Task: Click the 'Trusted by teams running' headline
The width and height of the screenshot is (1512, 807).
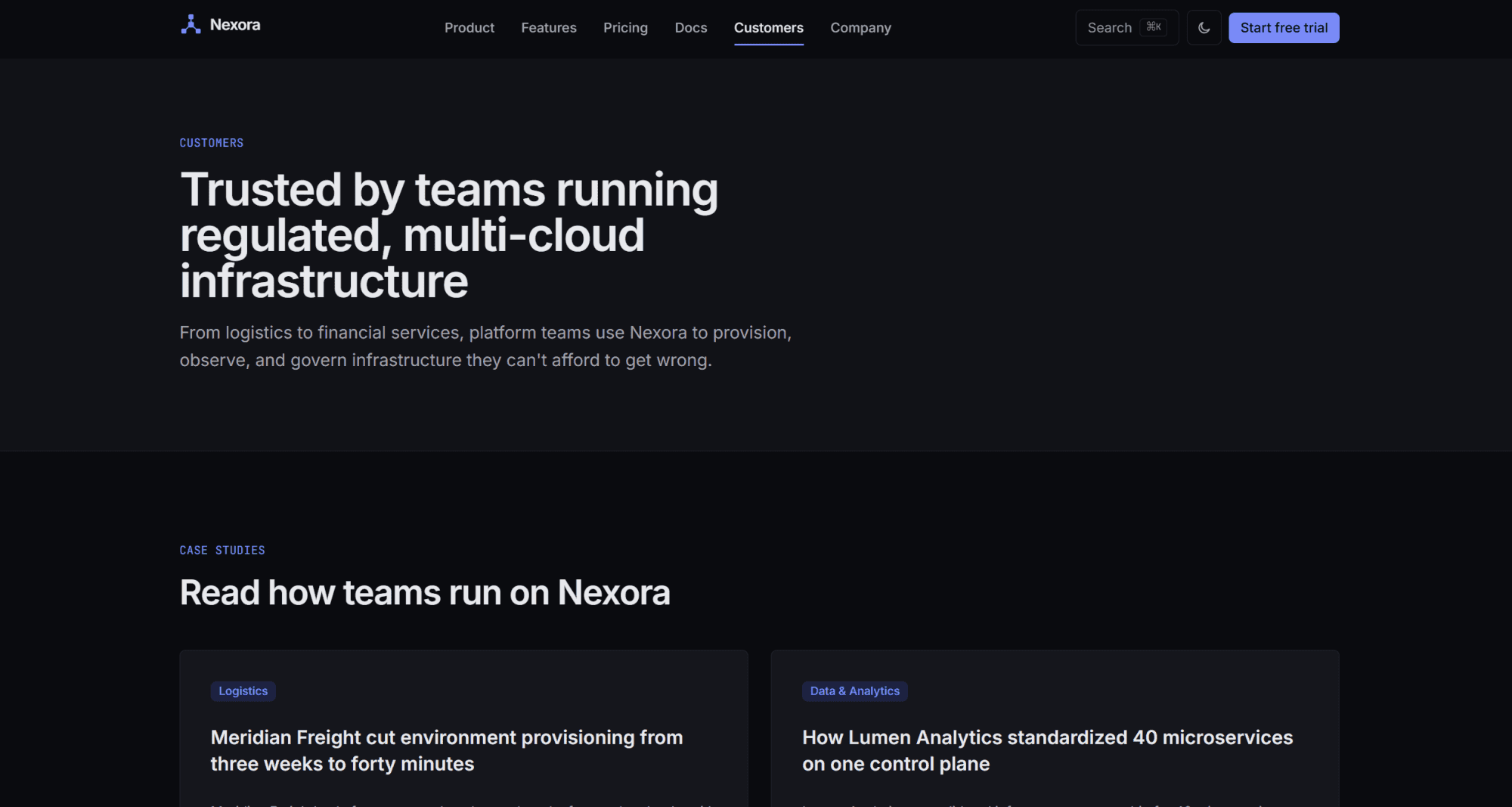Action: tap(449, 234)
